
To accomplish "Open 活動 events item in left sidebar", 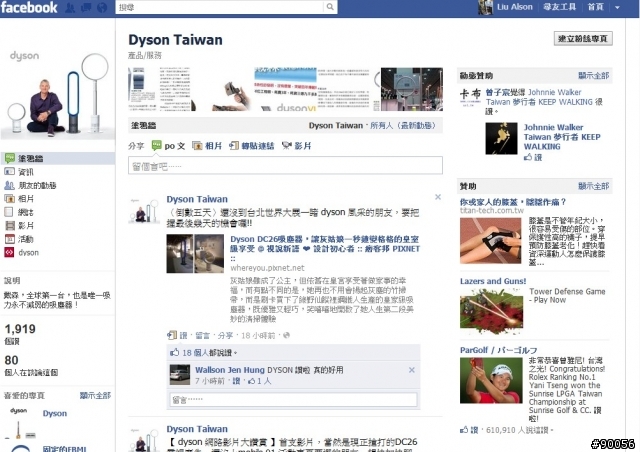I will (25, 239).
